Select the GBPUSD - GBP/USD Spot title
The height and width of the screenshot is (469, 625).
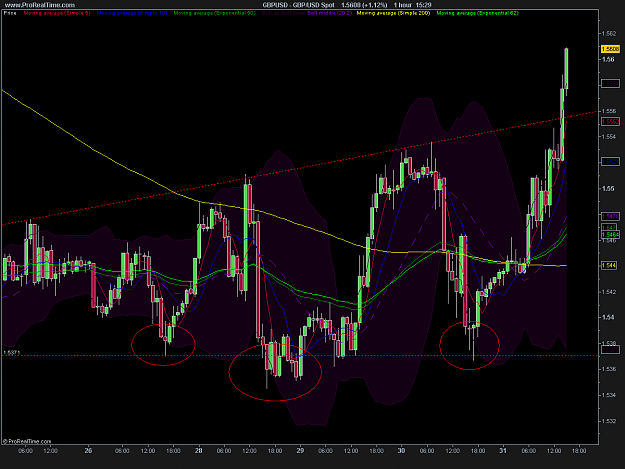coord(299,5)
